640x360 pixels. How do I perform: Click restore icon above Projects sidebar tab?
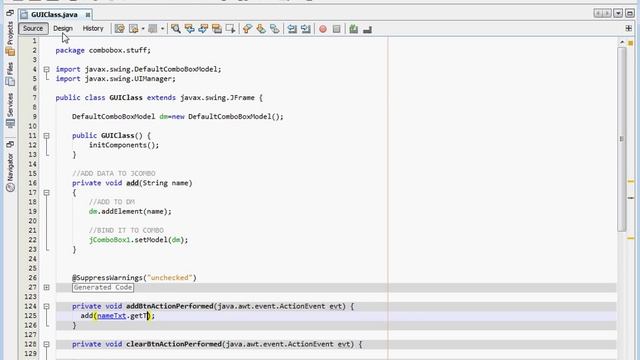coord(10,13)
